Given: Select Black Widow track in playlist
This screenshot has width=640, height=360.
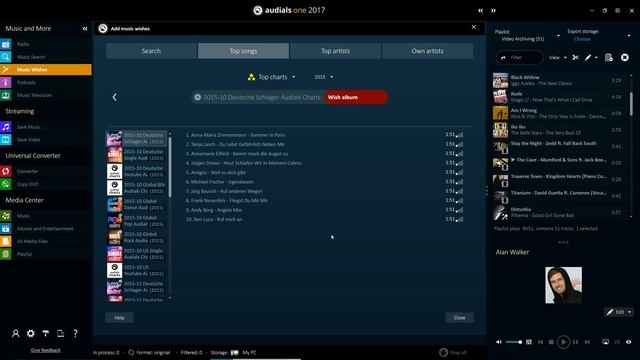Looking at the screenshot, I should [558, 80].
